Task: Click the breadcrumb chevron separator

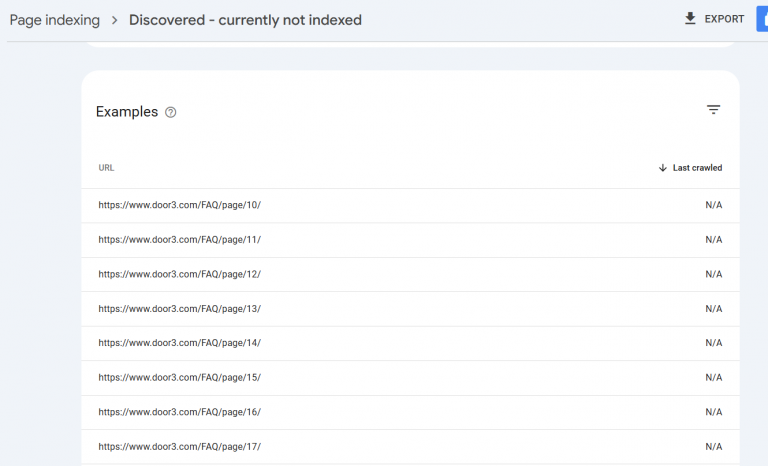Action: click(115, 20)
